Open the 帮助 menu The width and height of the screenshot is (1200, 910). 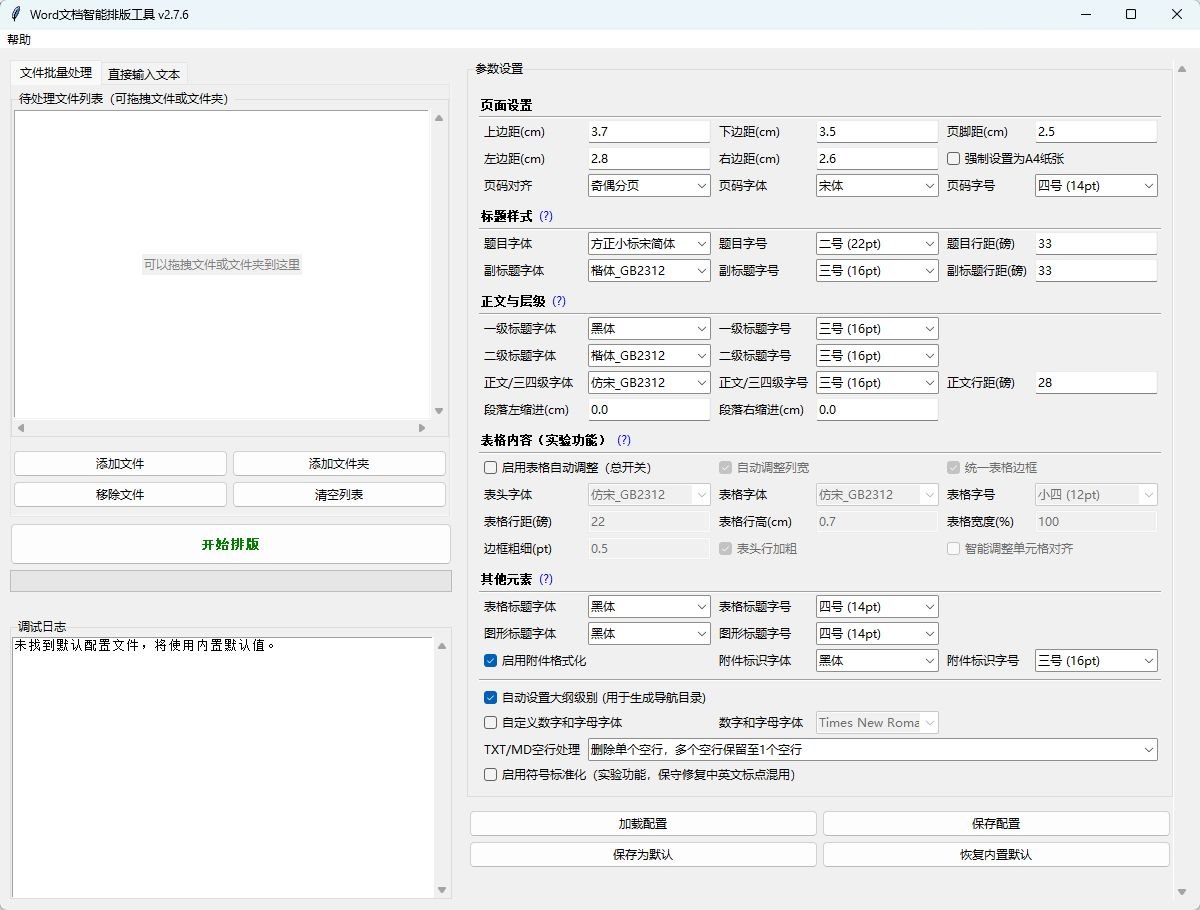(x=19, y=40)
